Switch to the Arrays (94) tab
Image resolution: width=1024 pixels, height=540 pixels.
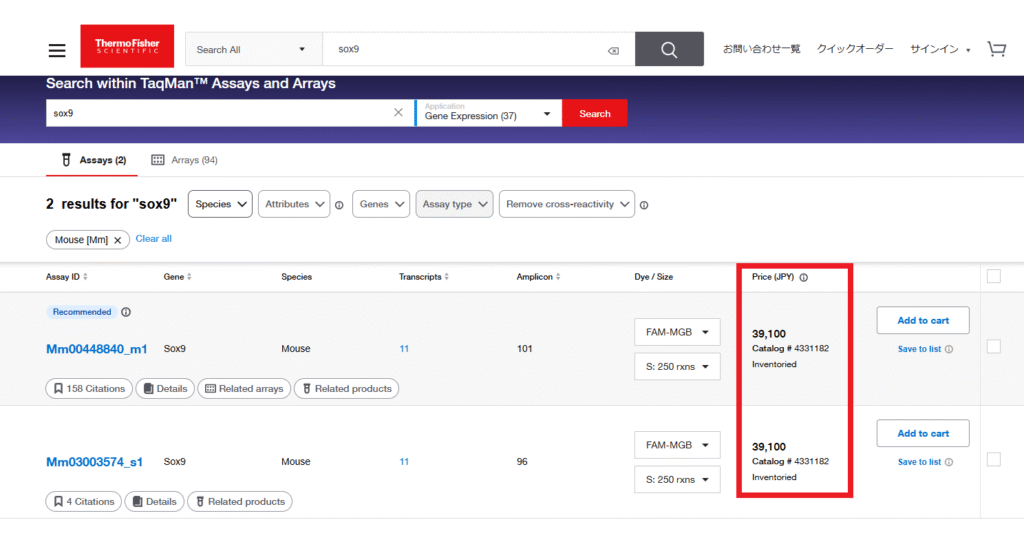[184, 160]
